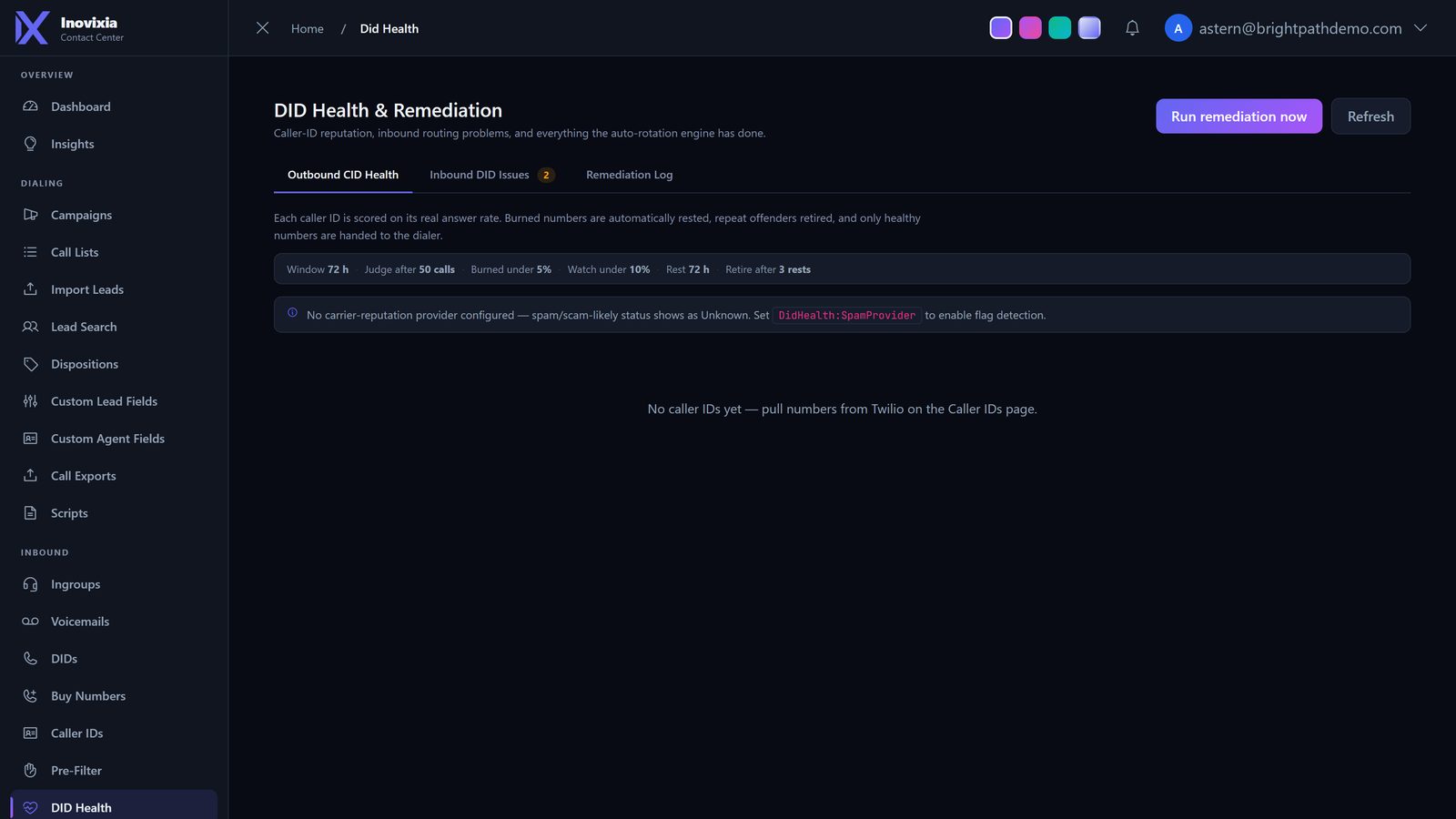Click the Pre-Filter hand icon
Image resolution: width=1456 pixels, height=819 pixels.
pos(30,771)
